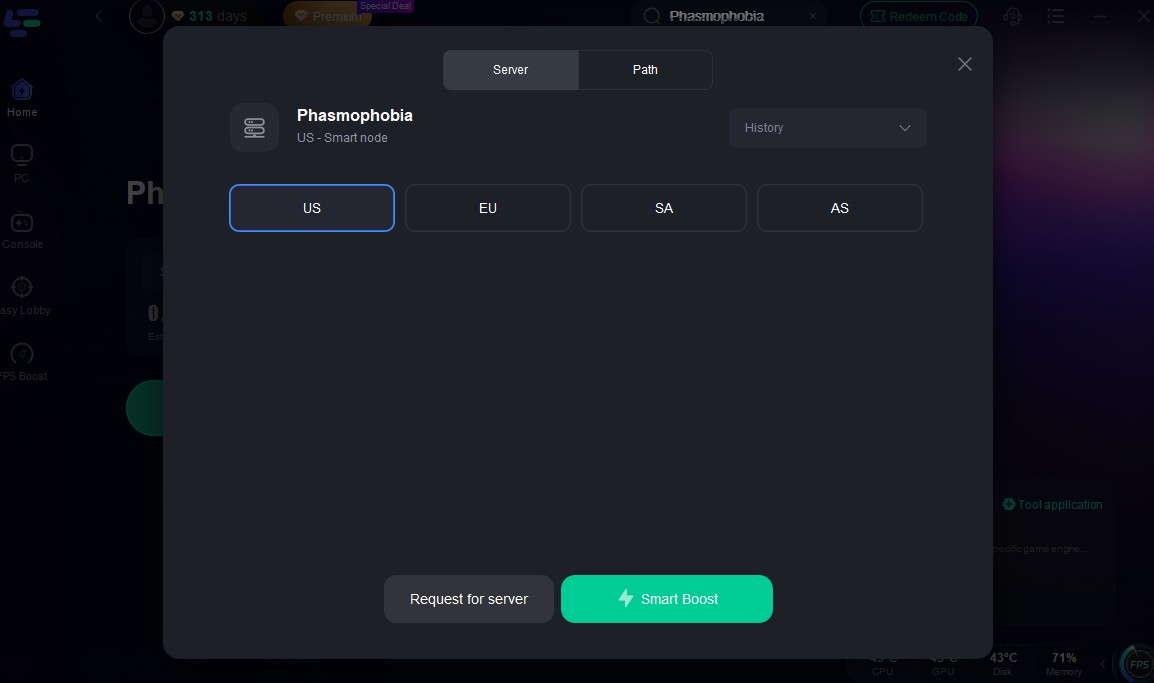The height and width of the screenshot is (683, 1154).
Task: Select the PC mode sidebar icon
Action: tap(21, 155)
